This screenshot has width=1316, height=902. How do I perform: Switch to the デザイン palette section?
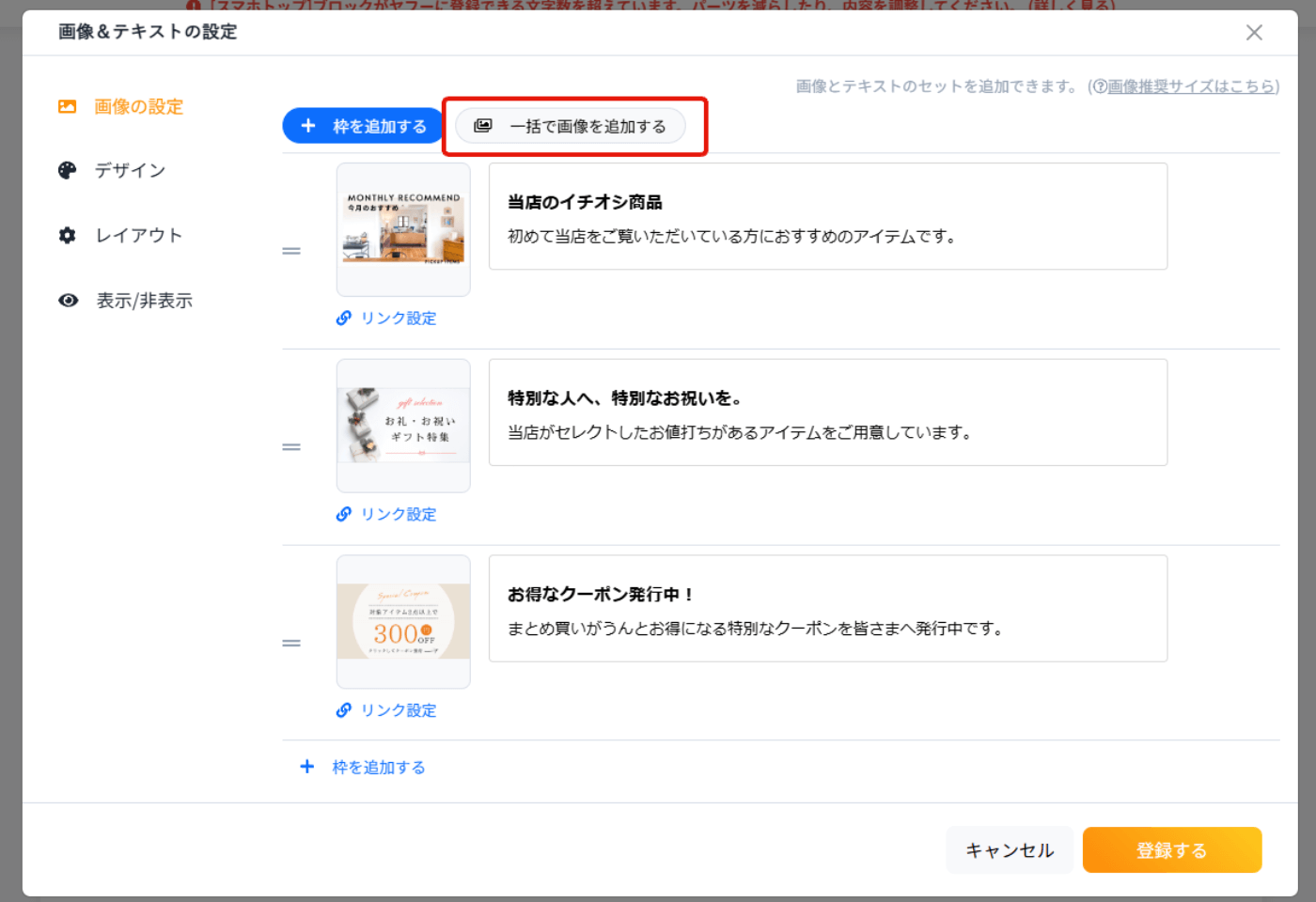pyautogui.click(x=112, y=170)
